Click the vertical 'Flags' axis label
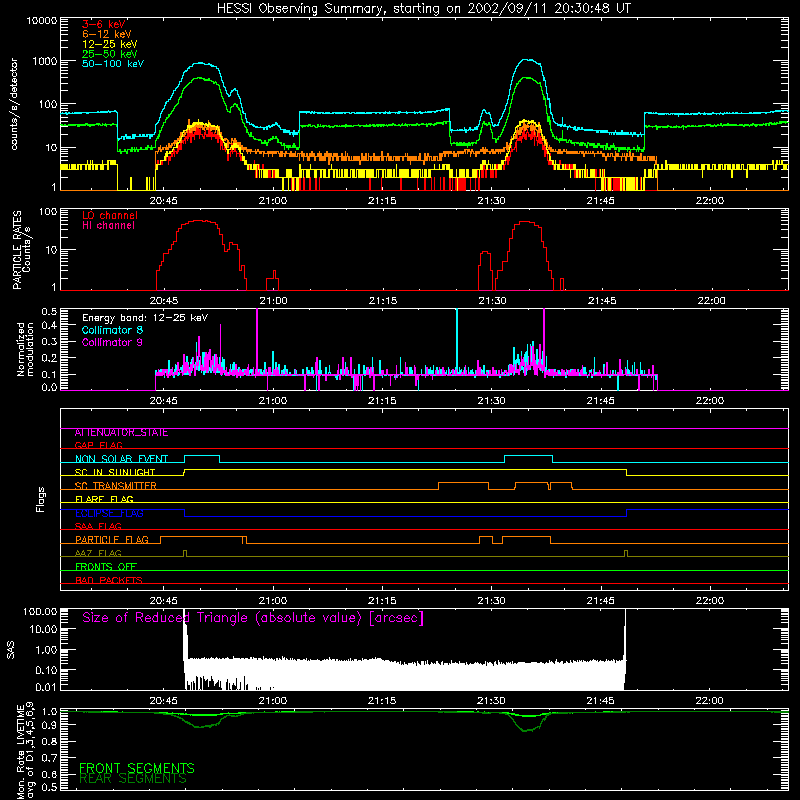The image size is (800, 800). 41,499
